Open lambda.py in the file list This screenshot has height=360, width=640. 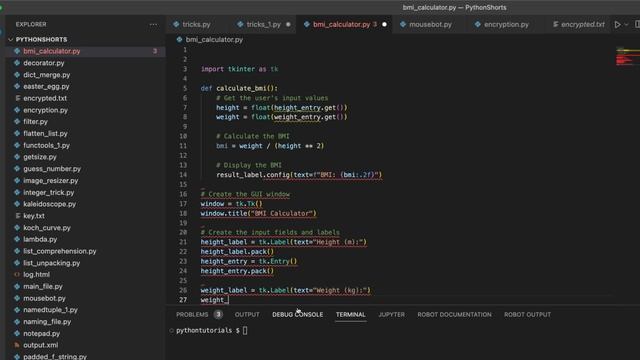click(x=40, y=239)
